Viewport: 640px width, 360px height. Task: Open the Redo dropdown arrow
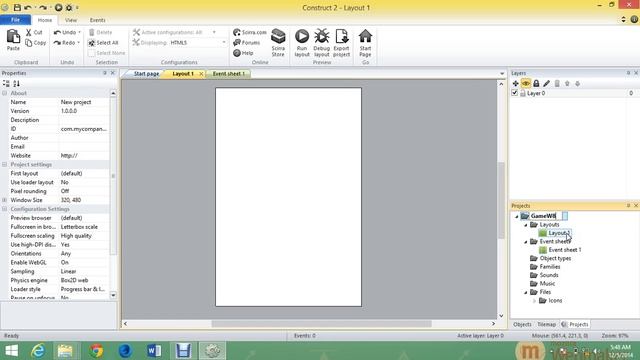pos(78,43)
